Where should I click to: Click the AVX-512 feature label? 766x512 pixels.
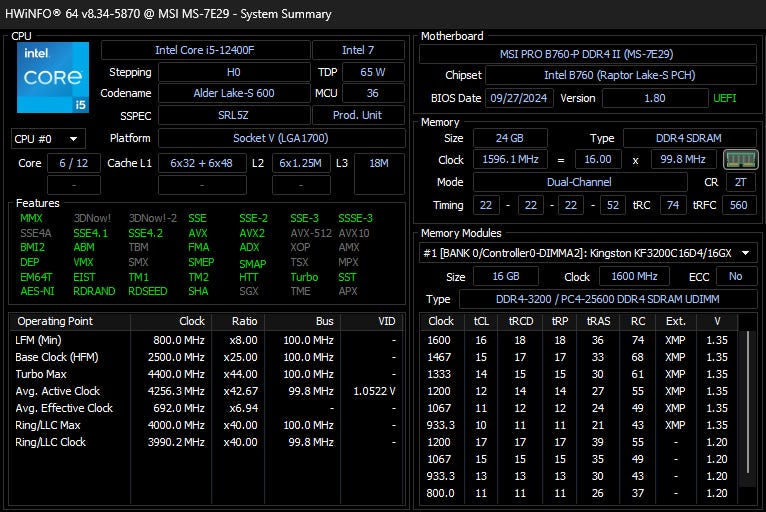[311, 233]
